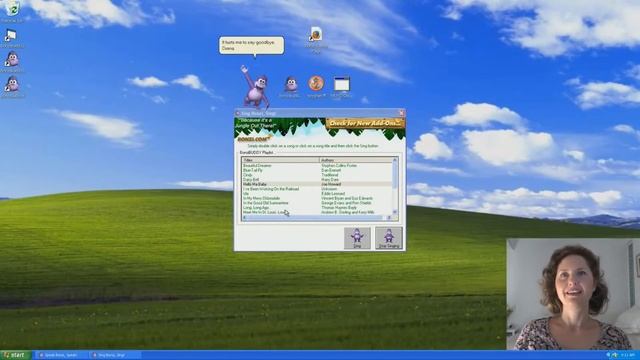The image size is (640, 360).
Task: Close the Sing Bonzi, Sing! window
Action: [x=401, y=113]
